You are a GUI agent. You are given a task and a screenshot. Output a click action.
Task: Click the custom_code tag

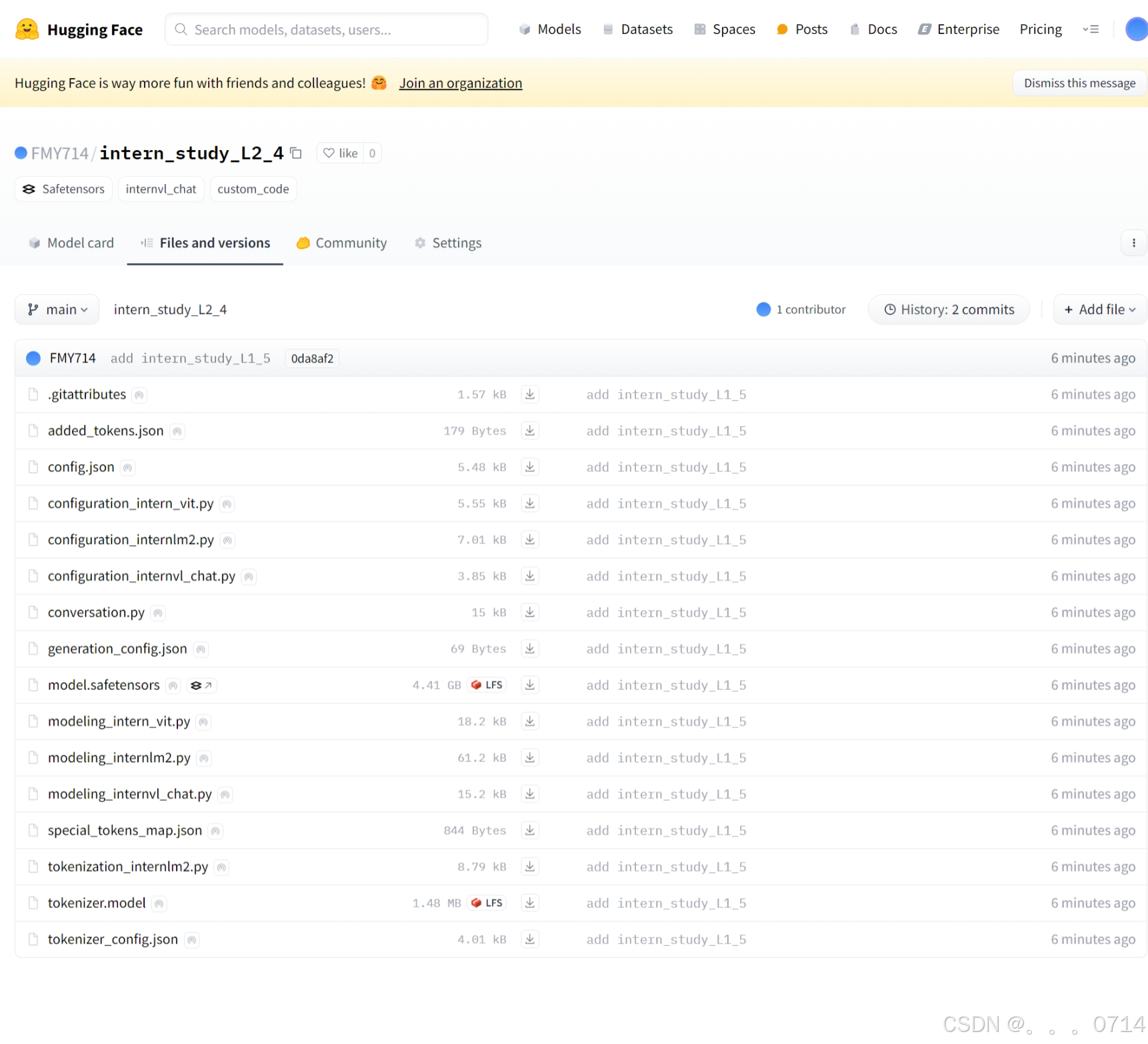pos(253,189)
